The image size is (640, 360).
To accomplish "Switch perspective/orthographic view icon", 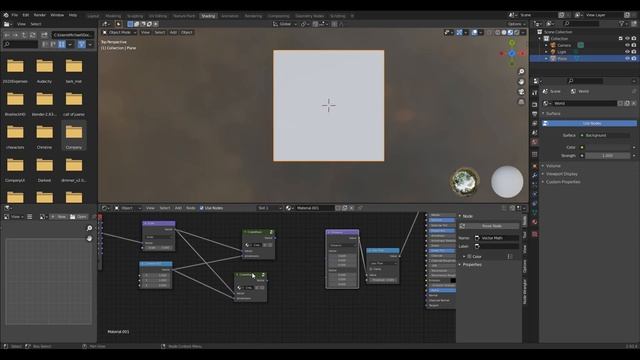I will pos(521,102).
